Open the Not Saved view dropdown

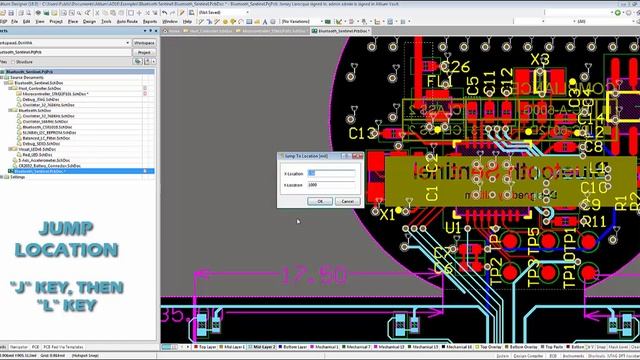coord(248,13)
